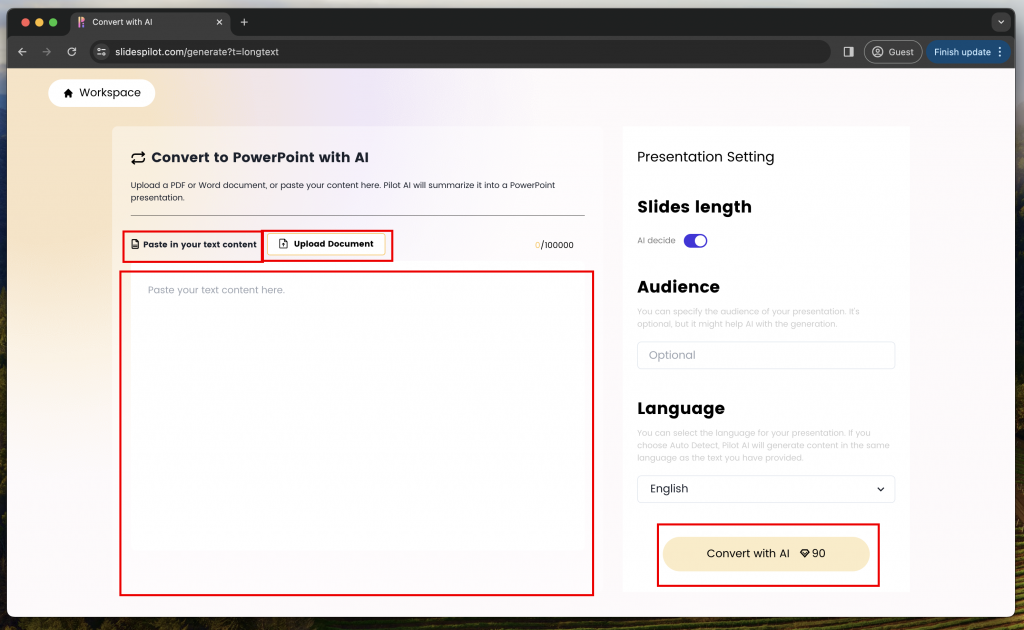Viewport: 1024px width, 630px height.
Task: Switch to Paste in your text content tab
Action: (193, 244)
